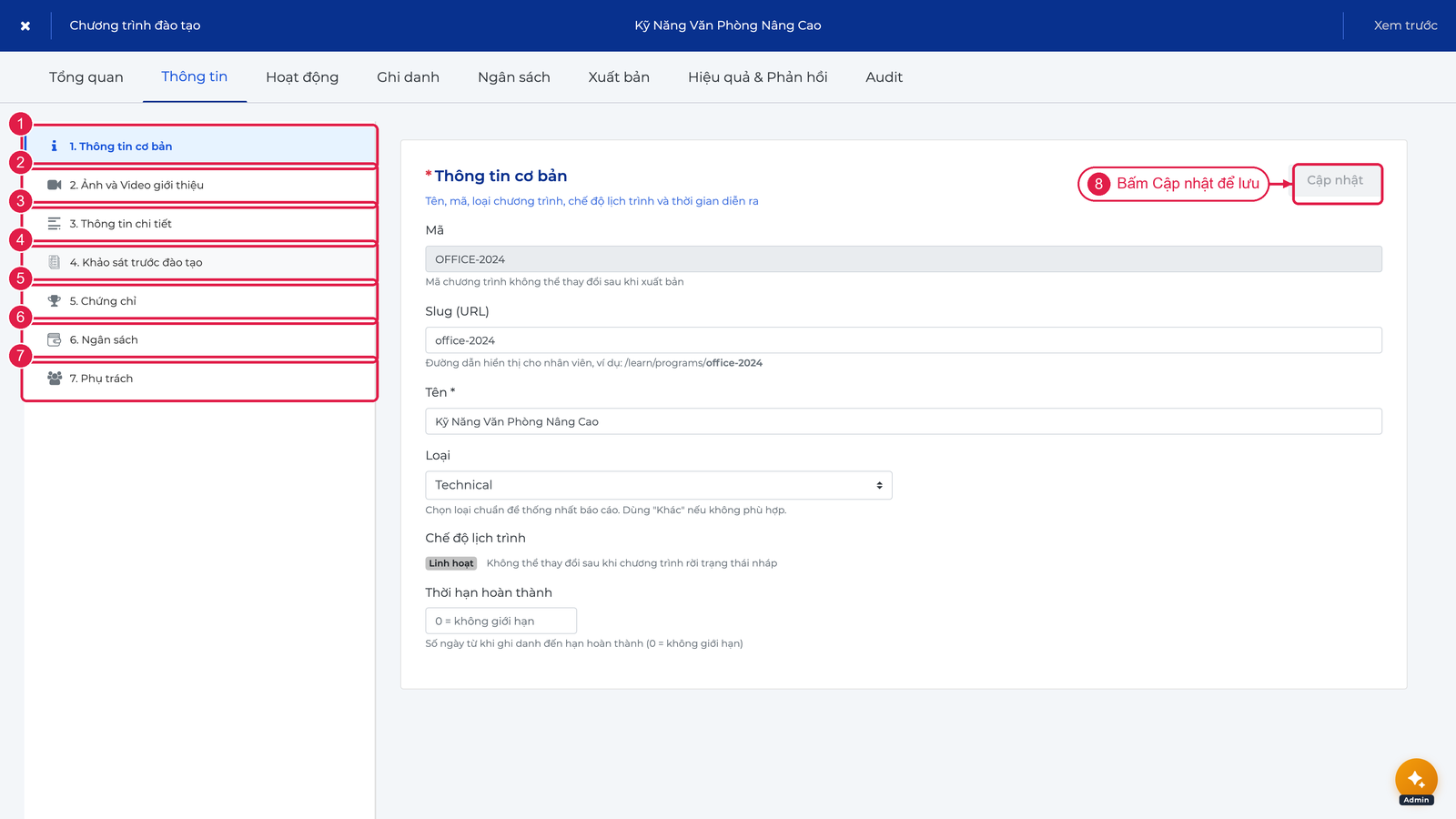Click the Xem trước link in the header
The height and width of the screenshot is (819, 1456).
[x=1406, y=25]
